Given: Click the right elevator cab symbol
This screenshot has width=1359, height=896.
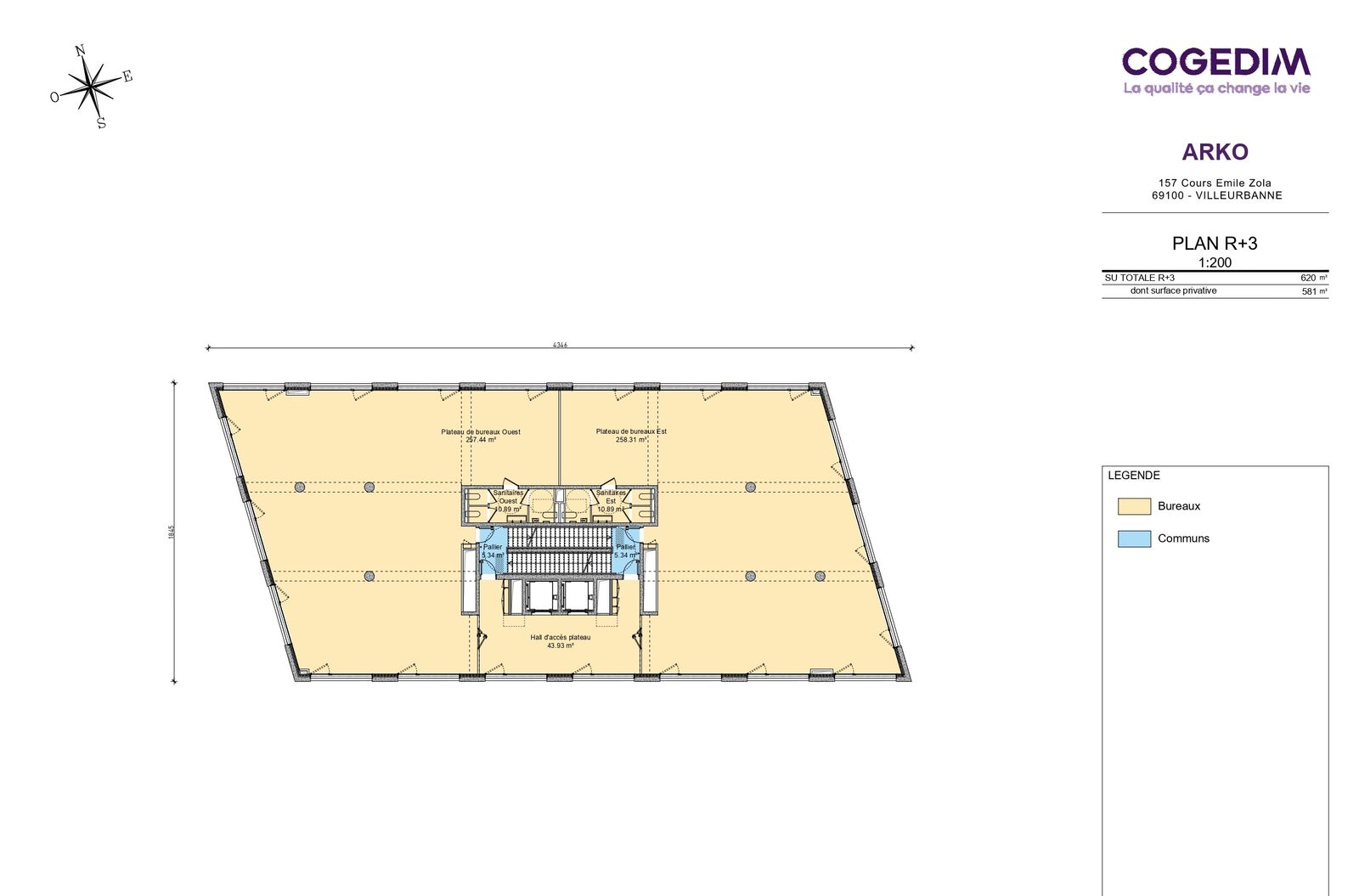Looking at the screenshot, I should coord(578,597).
